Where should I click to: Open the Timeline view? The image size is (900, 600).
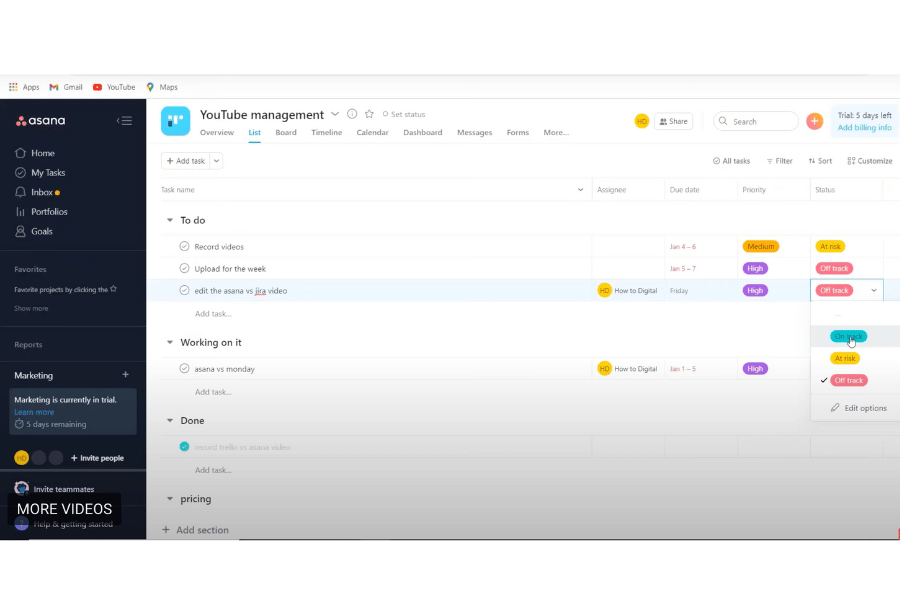(326, 131)
